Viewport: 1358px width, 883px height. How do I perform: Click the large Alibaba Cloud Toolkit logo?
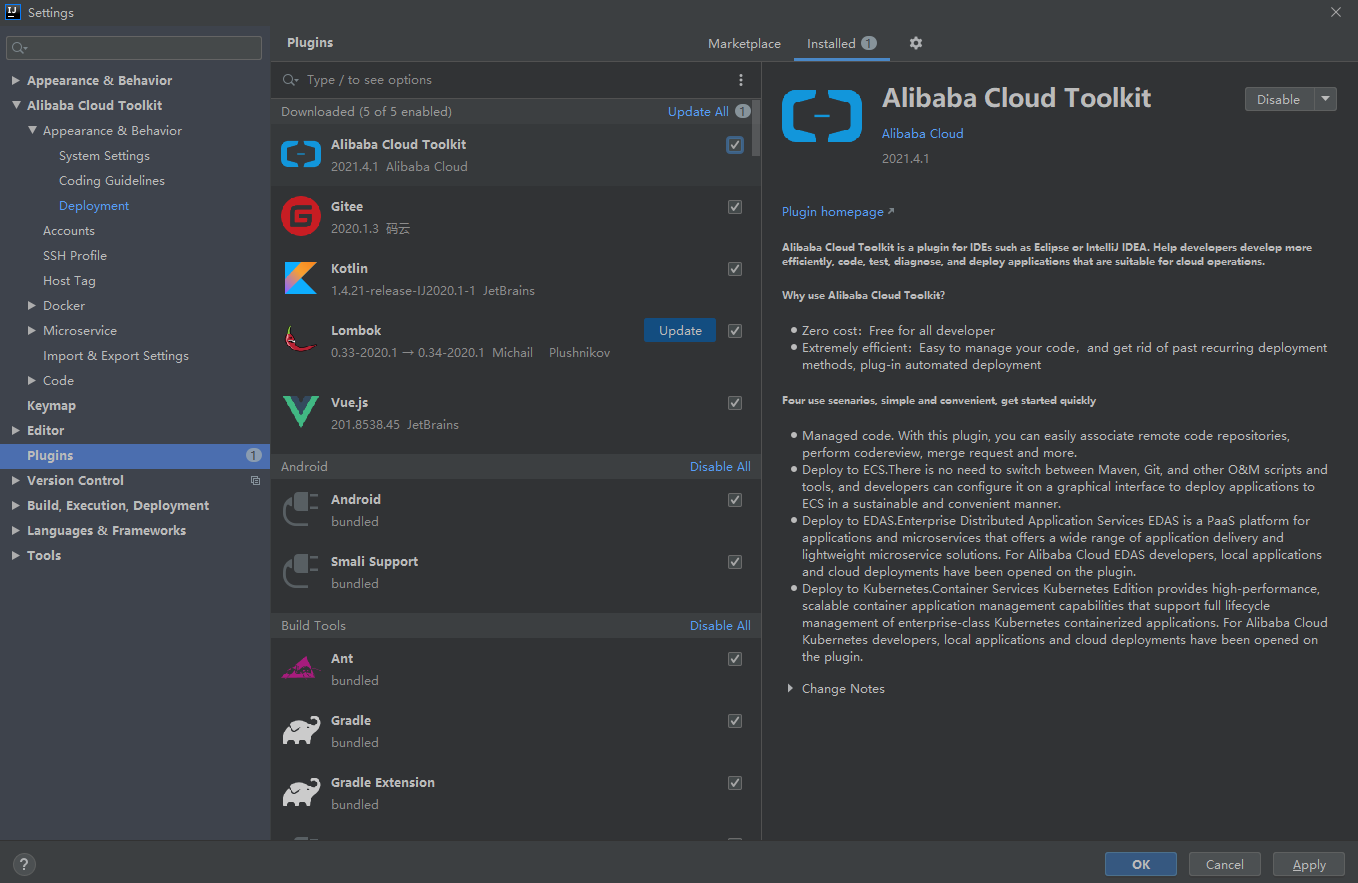pyautogui.click(x=822, y=115)
